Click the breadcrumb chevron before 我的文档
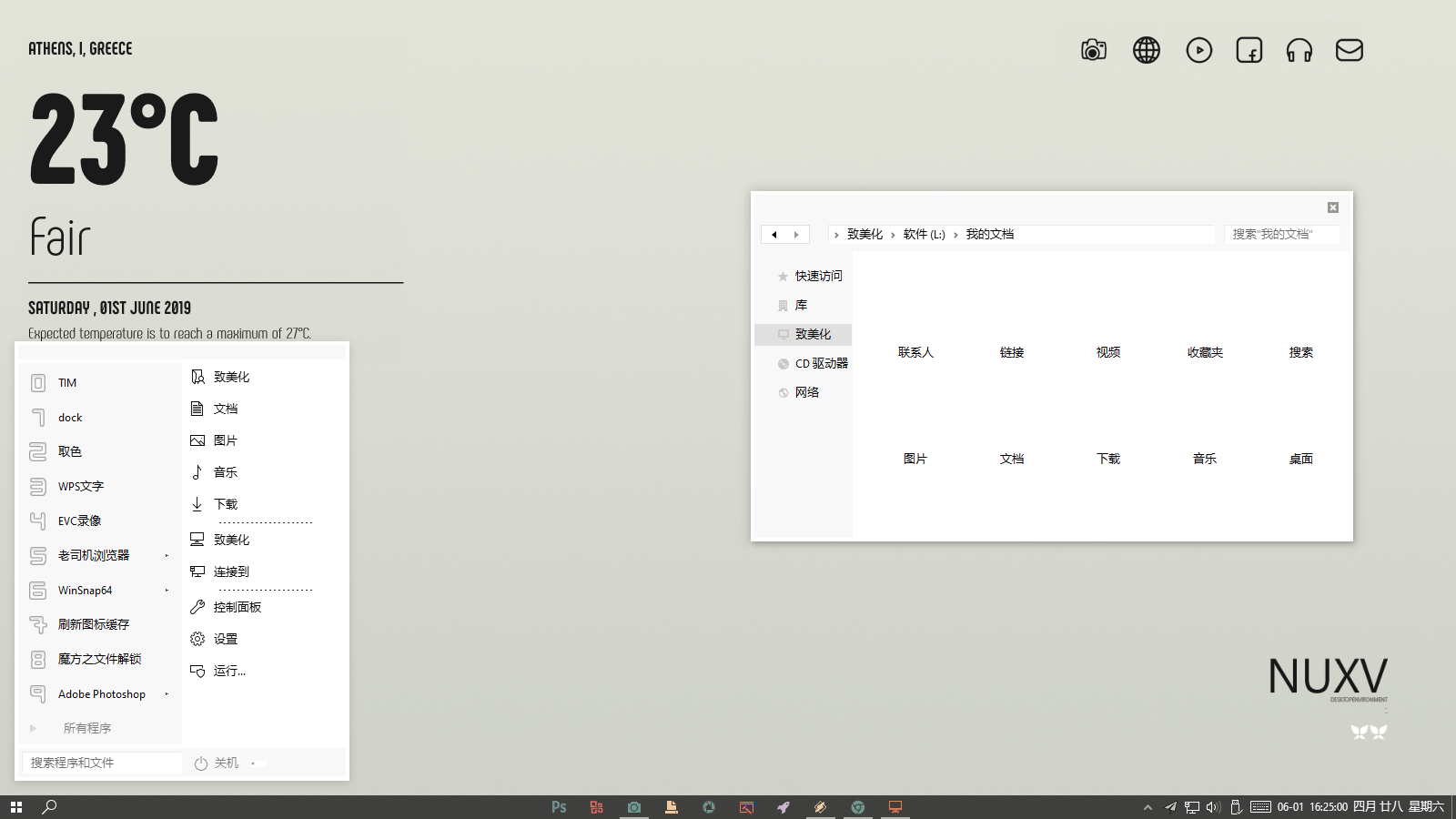The height and width of the screenshot is (819, 1456). [x=955, y=235]
